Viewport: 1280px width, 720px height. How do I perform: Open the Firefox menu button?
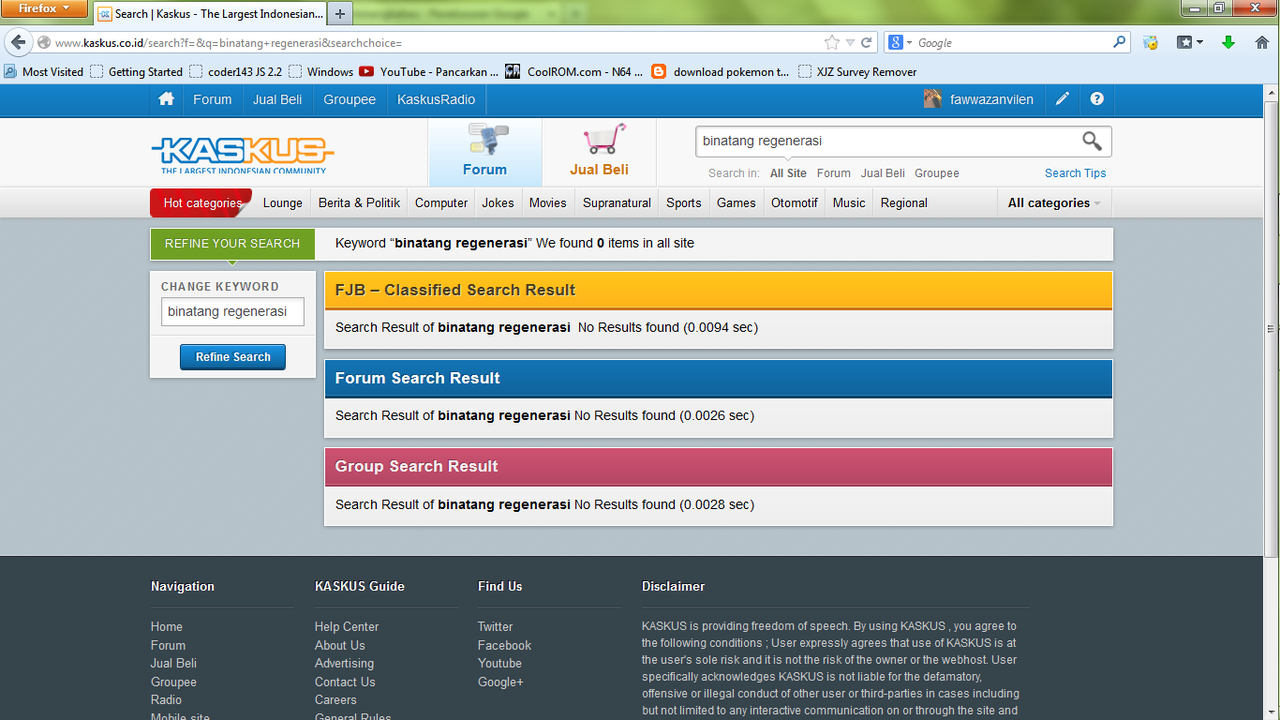click(45, 9)
